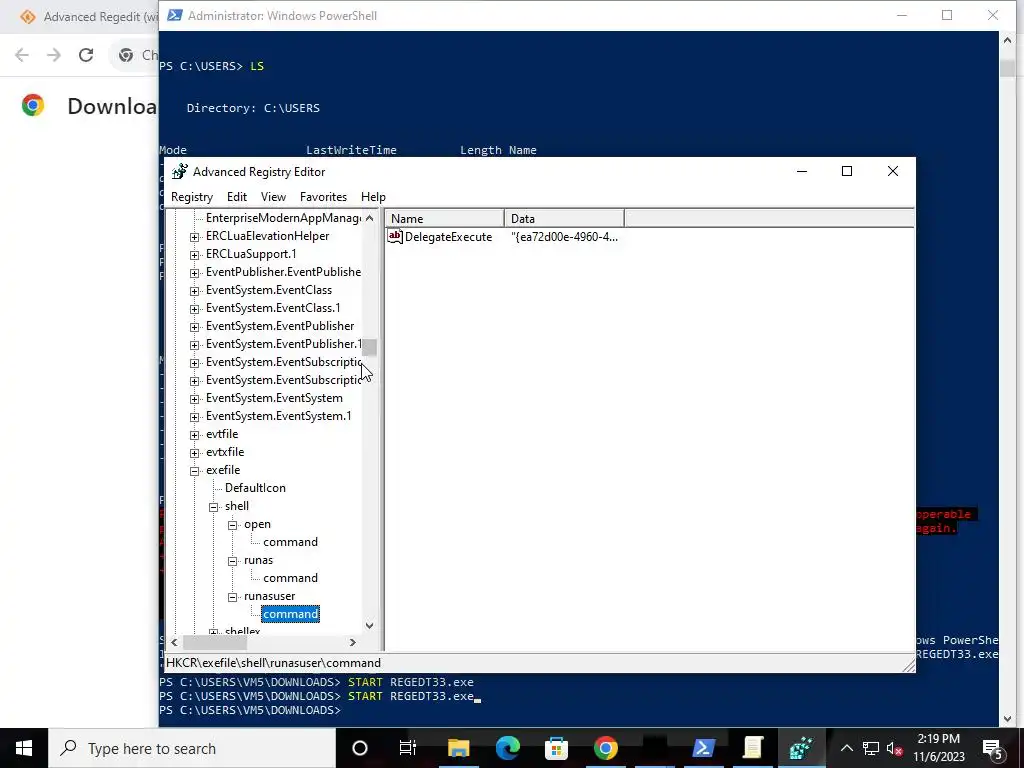Click the tree pane scroll down arrow
Viewport: 1024px width, 768px height.
(x=370, y=625)
